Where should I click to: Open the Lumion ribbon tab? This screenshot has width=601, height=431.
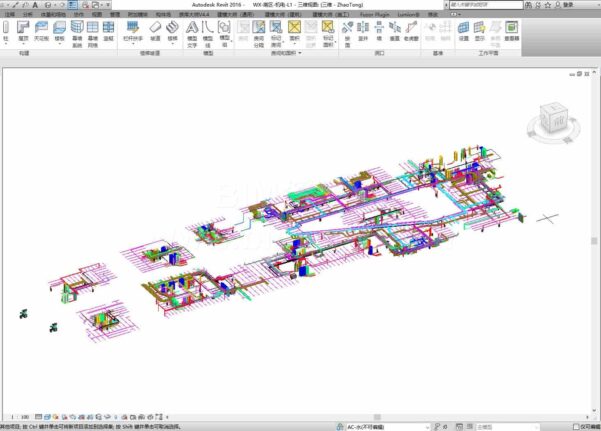pos(408,15)
